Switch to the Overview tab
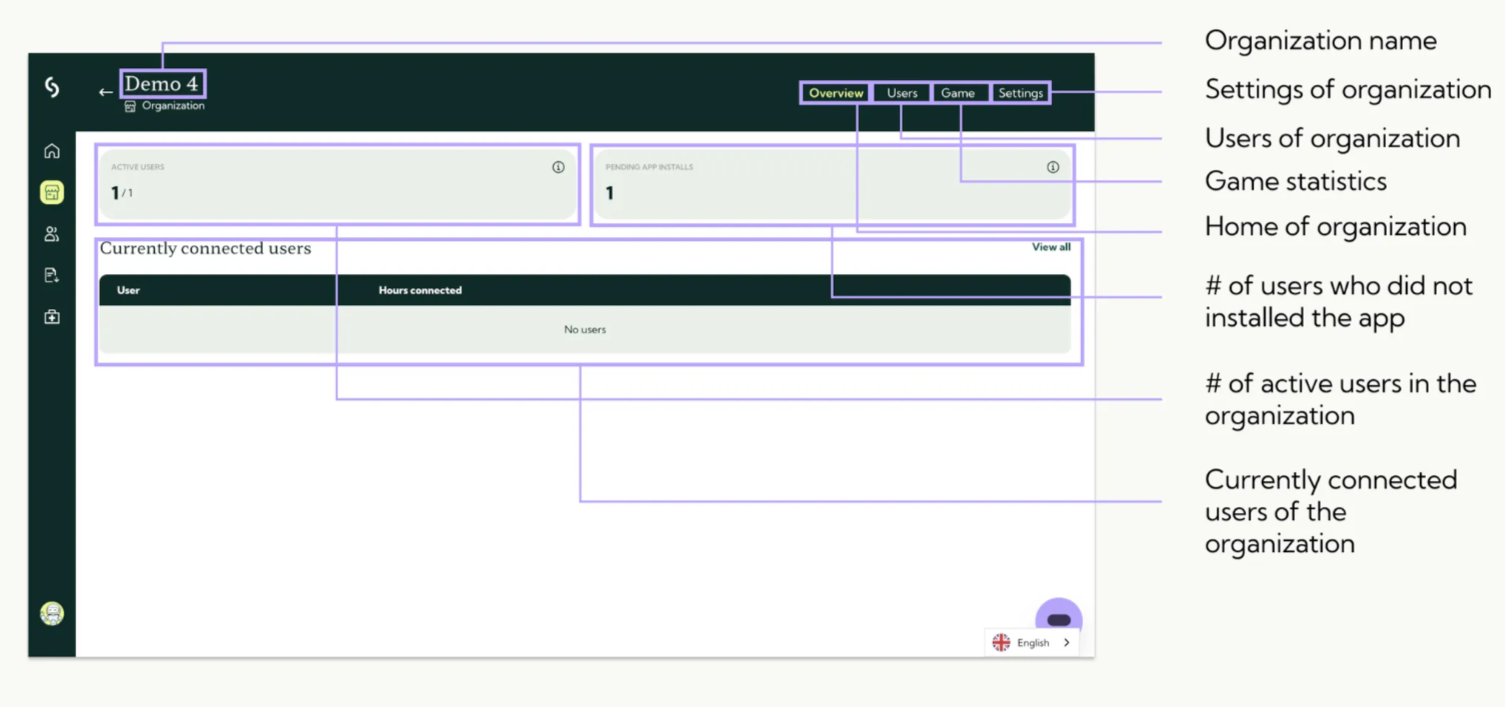The width and height of the screenshot is (1505, 707). point(836,93)
